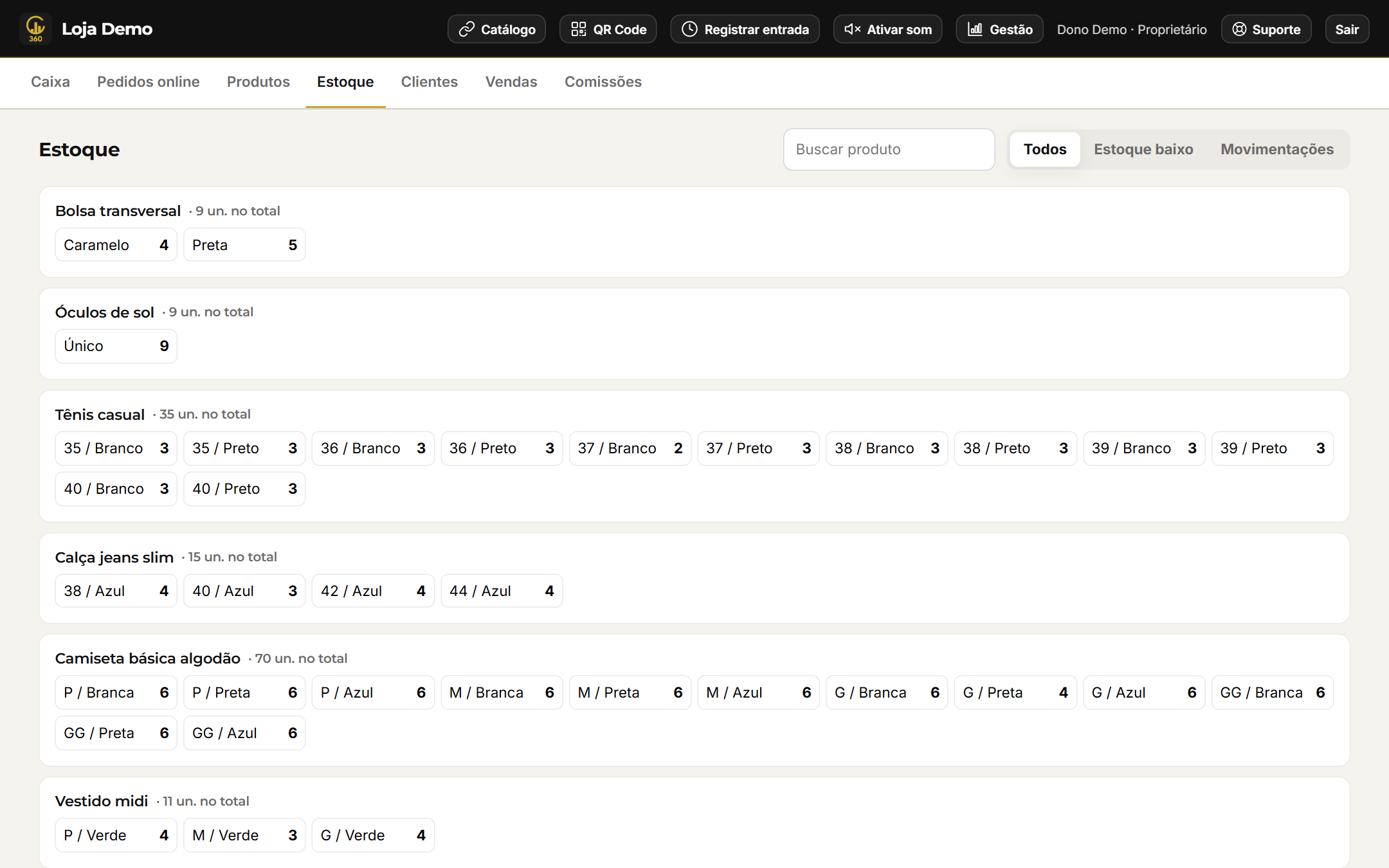Select the Estoque tab
This screenshot has width=1389, height=868.
[345, 82]
